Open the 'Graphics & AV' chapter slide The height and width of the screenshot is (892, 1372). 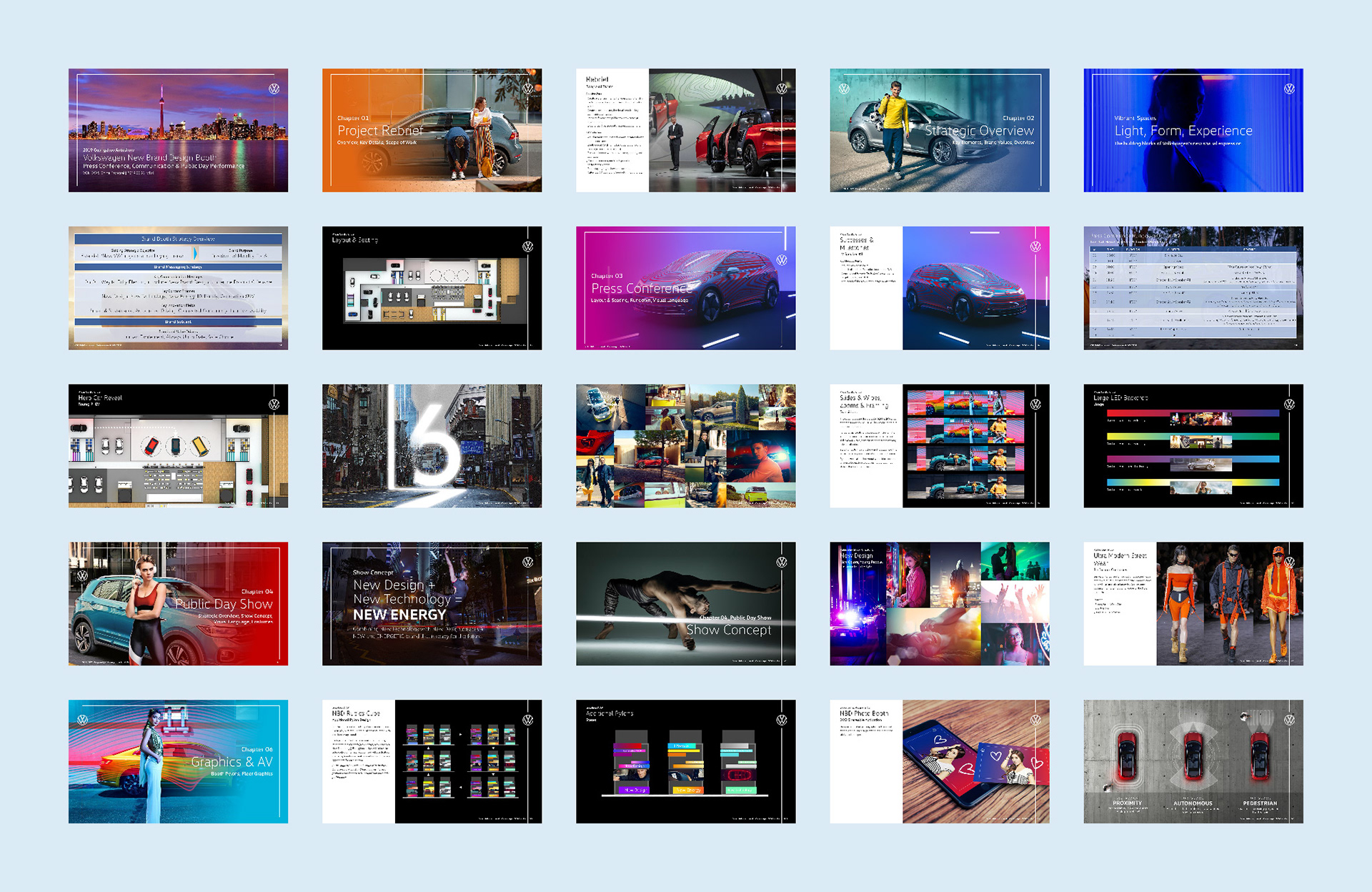point(178,761)
